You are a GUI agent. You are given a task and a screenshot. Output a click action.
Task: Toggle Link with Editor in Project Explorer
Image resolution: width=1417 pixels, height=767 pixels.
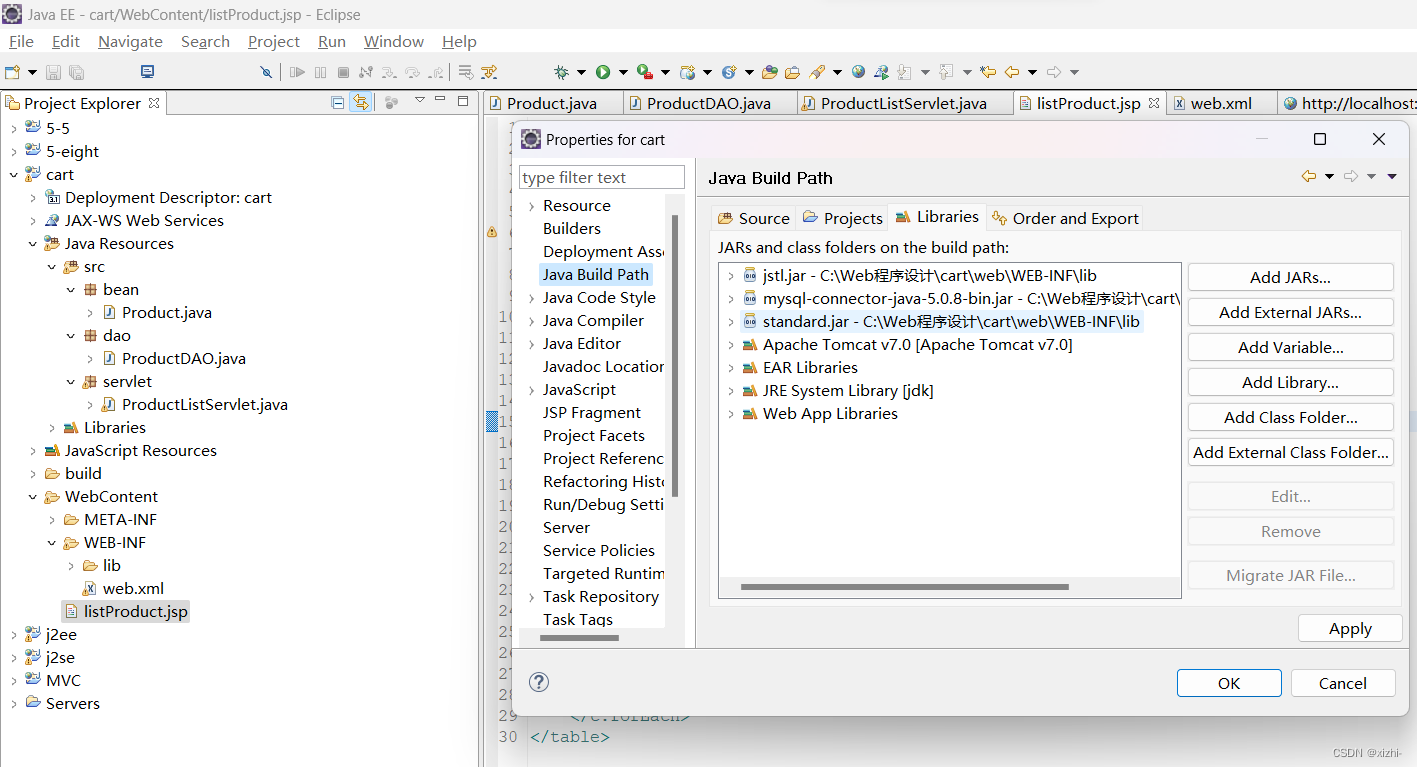pos(360,102)
